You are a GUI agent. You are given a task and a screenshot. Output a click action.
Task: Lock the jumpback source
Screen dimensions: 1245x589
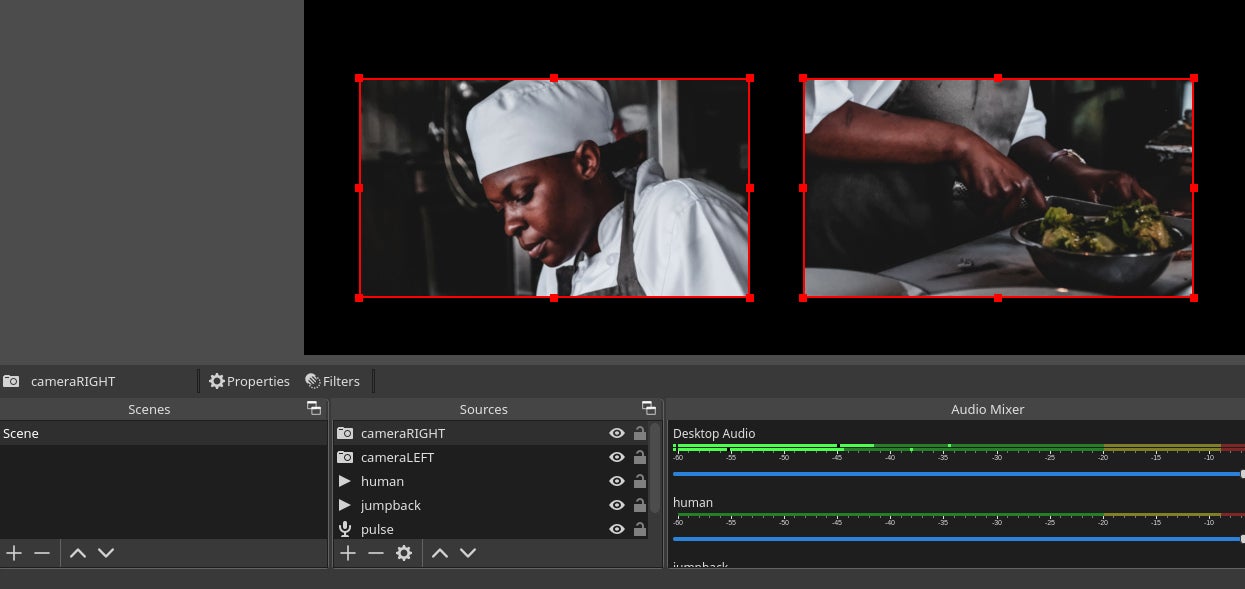click(639, 505)
